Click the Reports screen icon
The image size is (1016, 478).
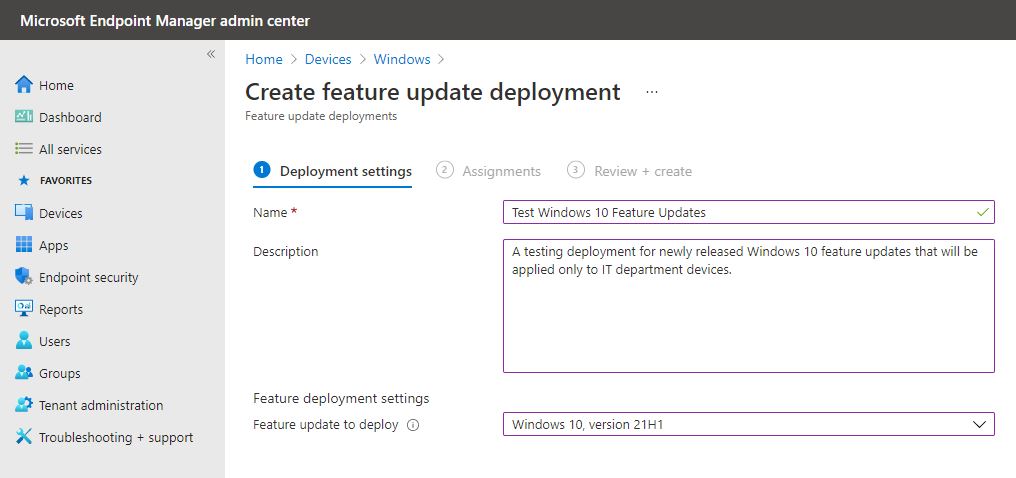[x=24, y=309]
